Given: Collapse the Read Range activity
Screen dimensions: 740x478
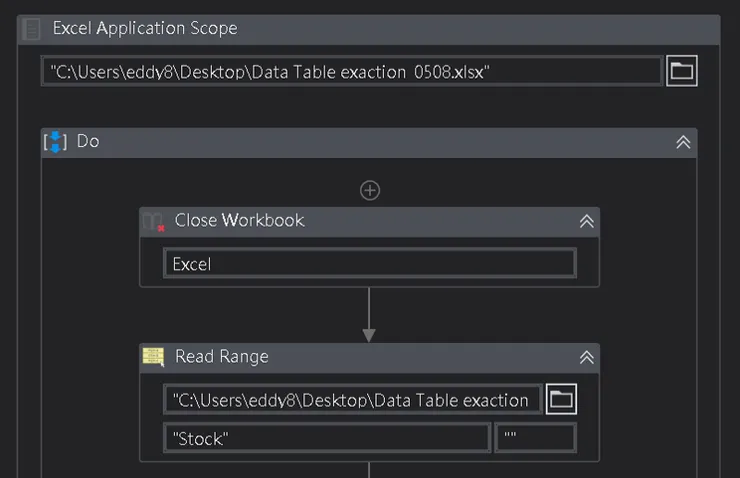Looking at the screenshot, I should click(587, 357).
